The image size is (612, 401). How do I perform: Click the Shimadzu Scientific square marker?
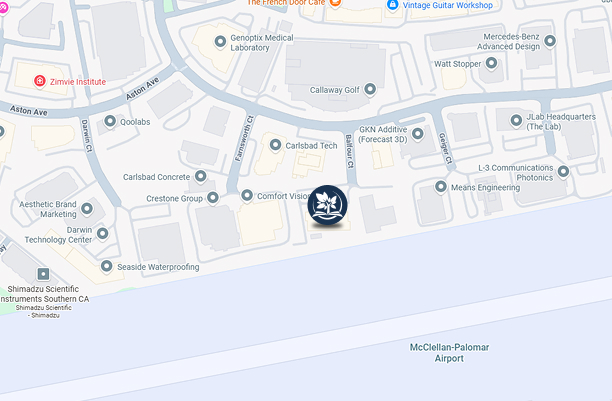coord(43,274)
